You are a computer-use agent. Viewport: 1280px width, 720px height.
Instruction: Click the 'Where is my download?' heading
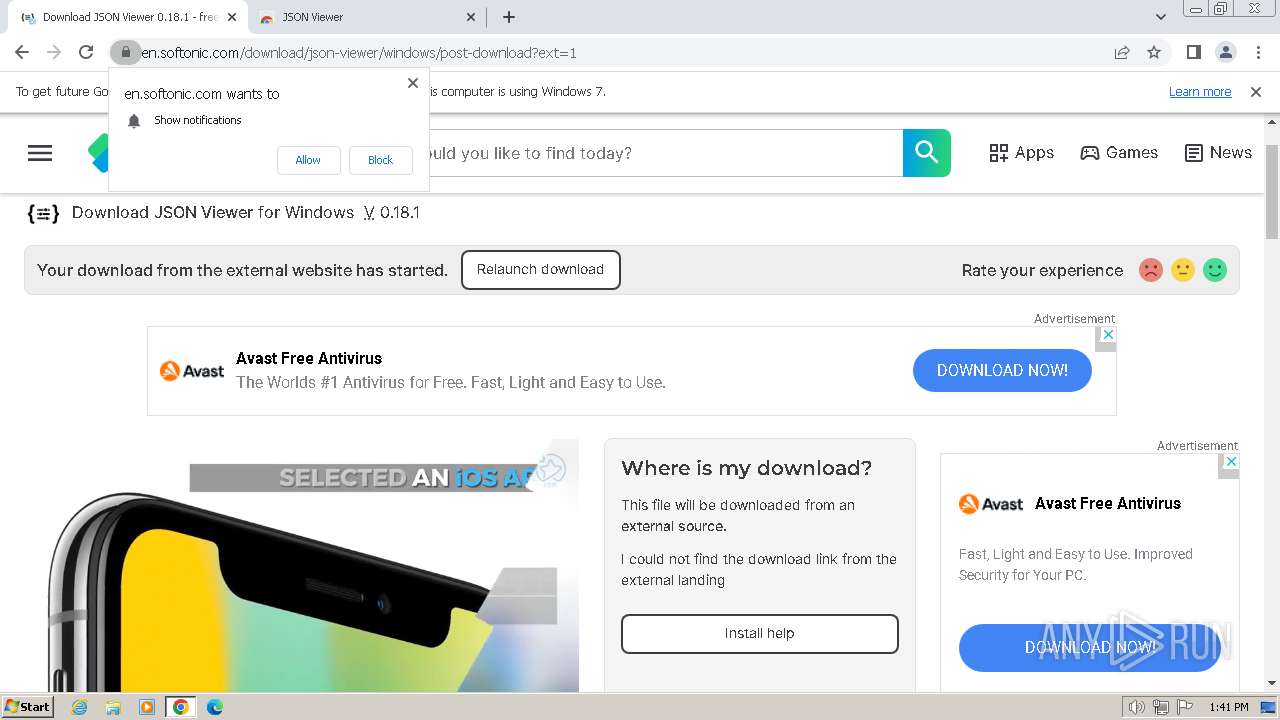pyautogui.click(x=747, y=468)
